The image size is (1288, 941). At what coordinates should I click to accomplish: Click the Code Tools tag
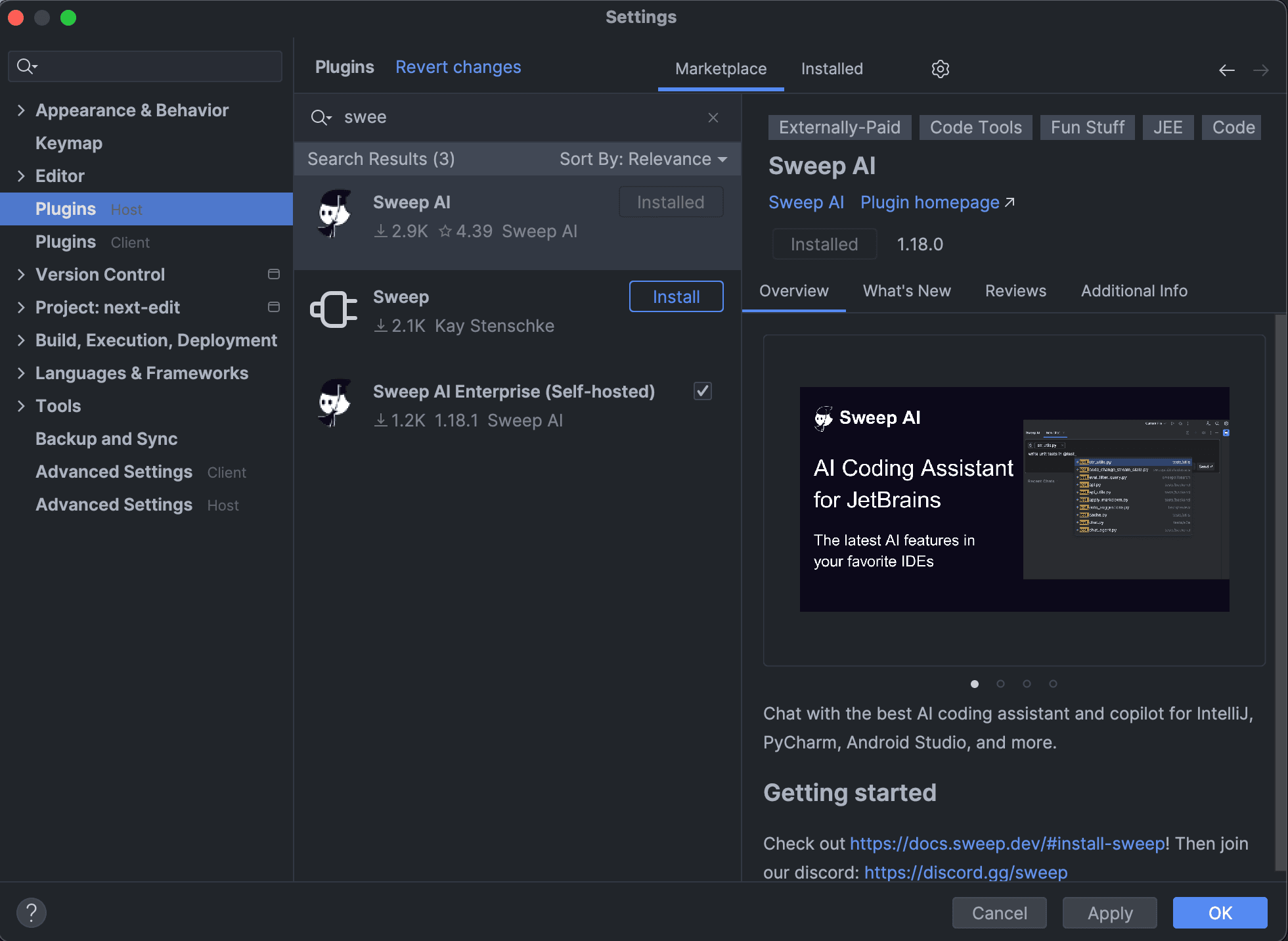pos(975,127)
